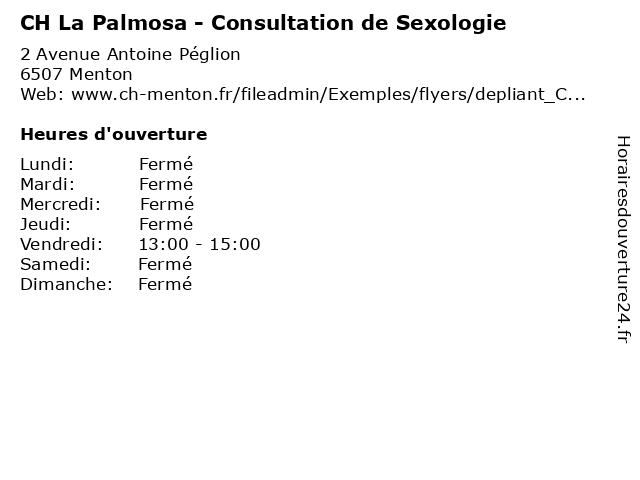
Task: Click Fermé status beside Jeudi
Action: pyautogui.click(x=166, y=224)
